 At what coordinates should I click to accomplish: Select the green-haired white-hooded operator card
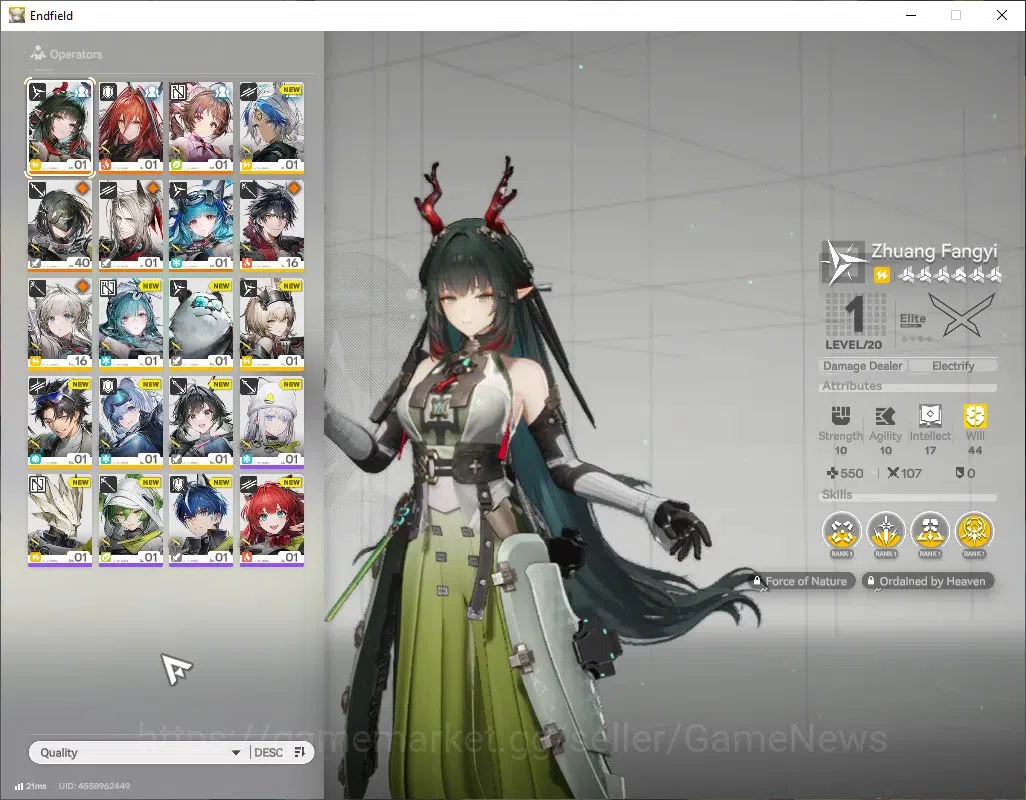point(131,520)
